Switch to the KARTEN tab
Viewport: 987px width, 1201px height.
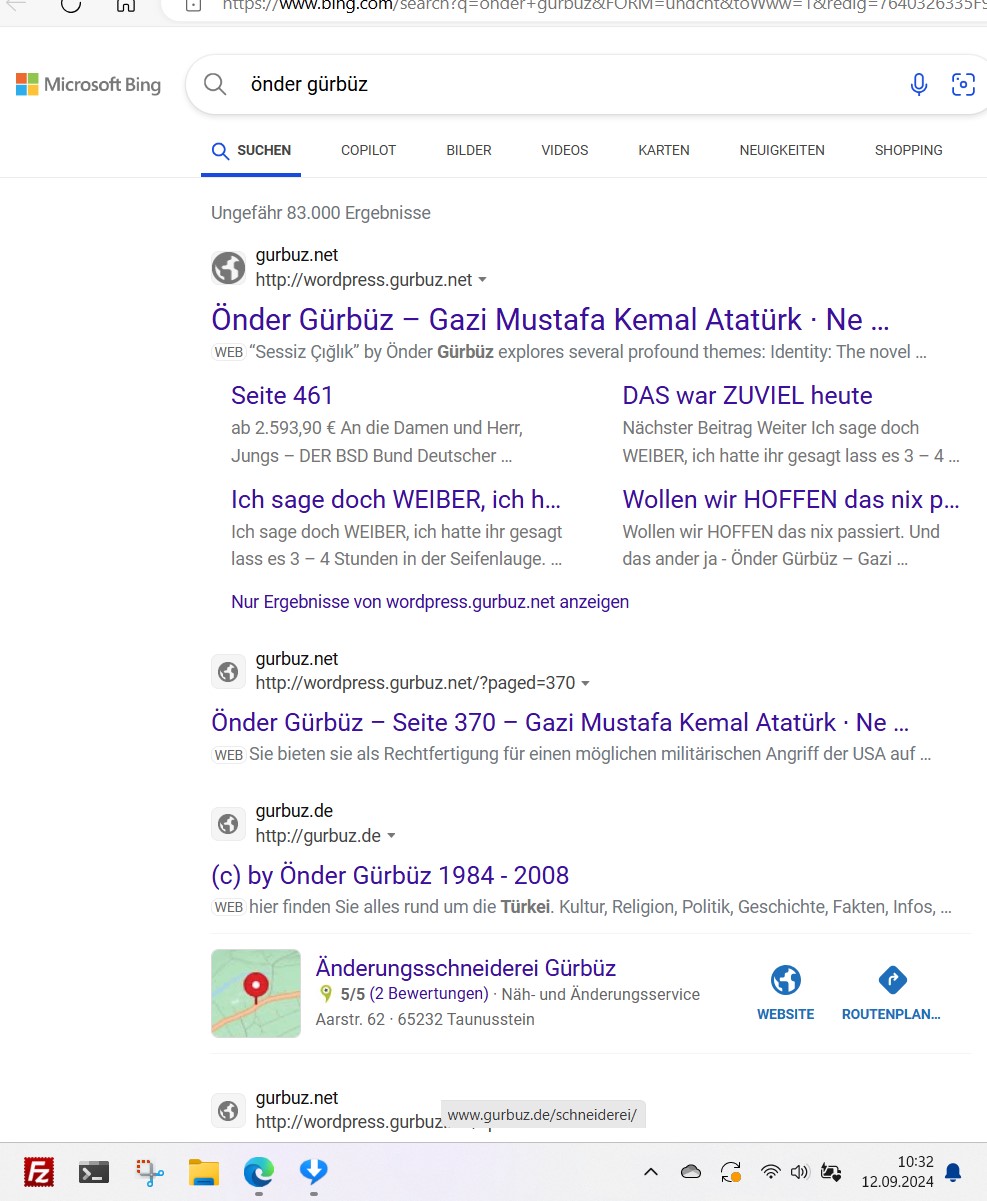coord(664,150)
